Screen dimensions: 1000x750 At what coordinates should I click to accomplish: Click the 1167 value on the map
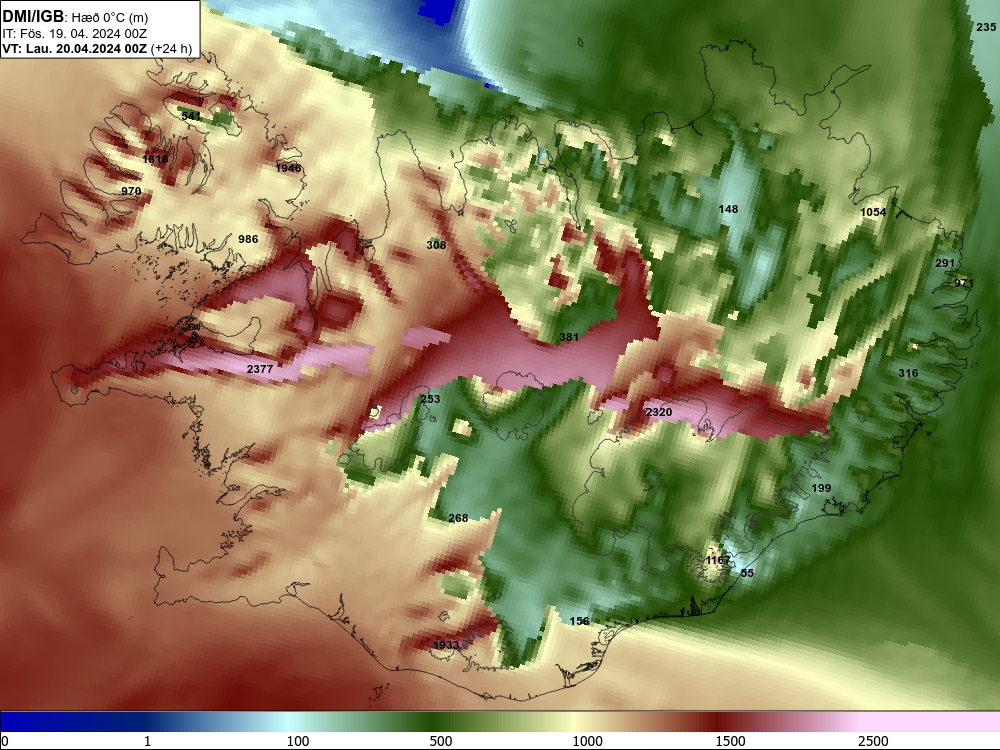pos(717,561)
